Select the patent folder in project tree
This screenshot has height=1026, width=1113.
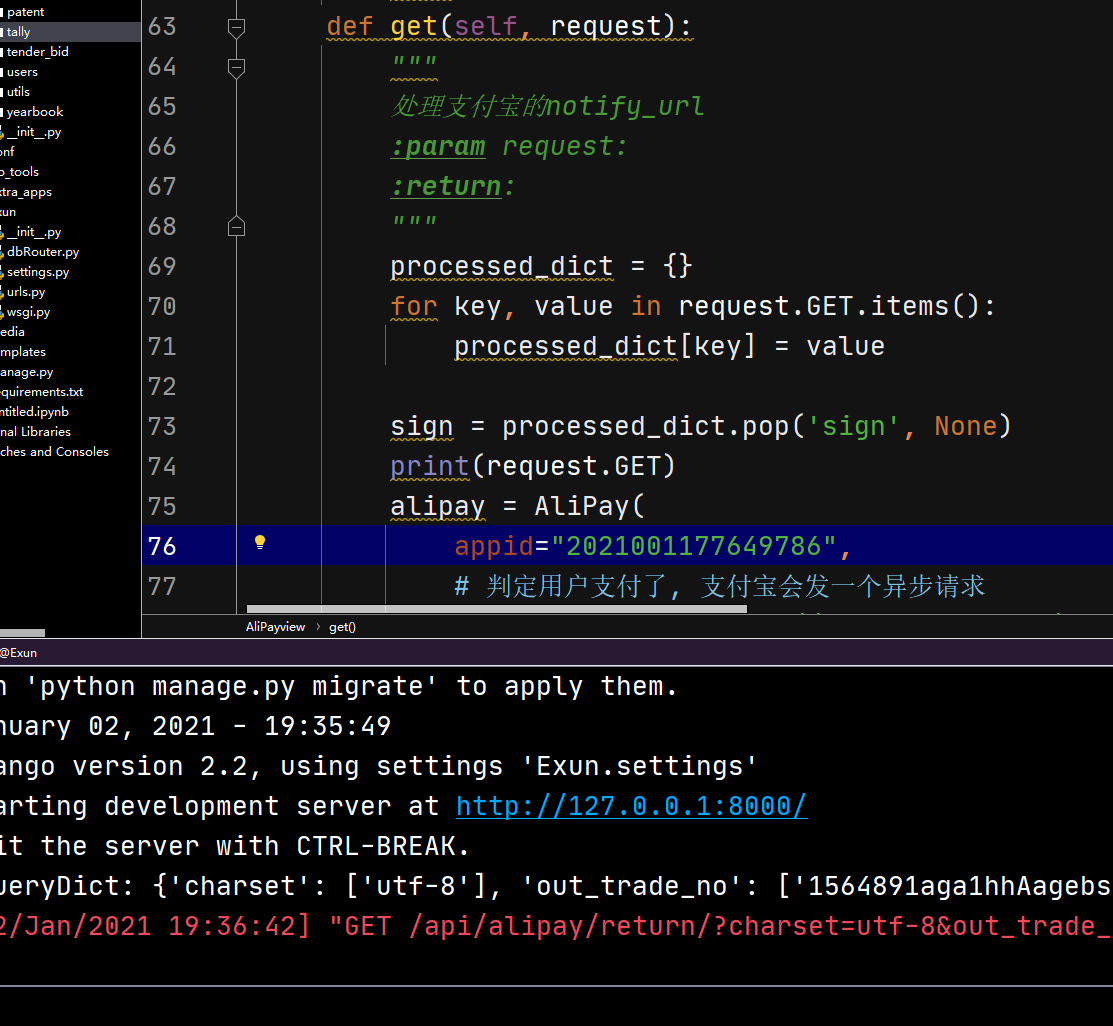25,12
